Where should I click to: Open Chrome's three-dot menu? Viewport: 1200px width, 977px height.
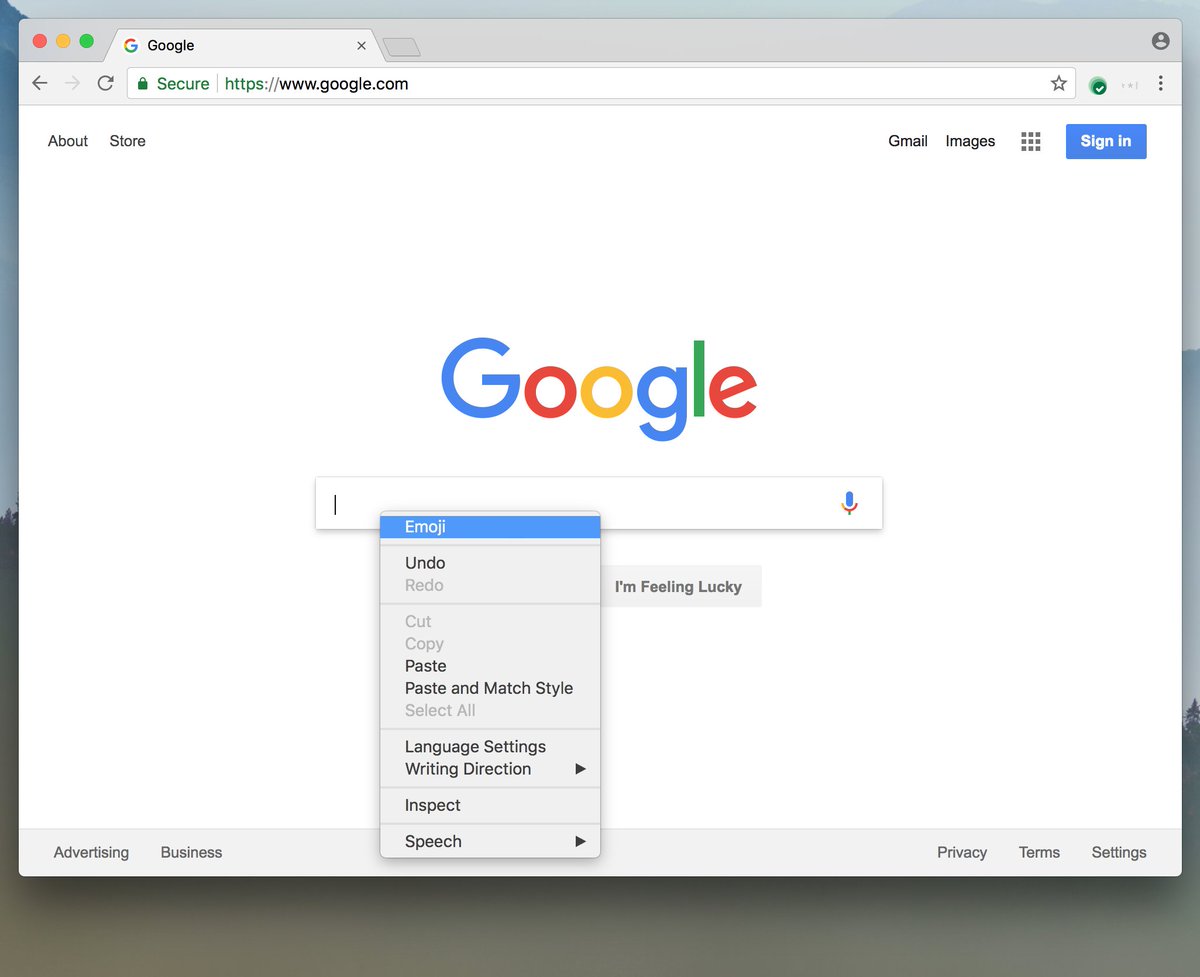point(1161,84)
